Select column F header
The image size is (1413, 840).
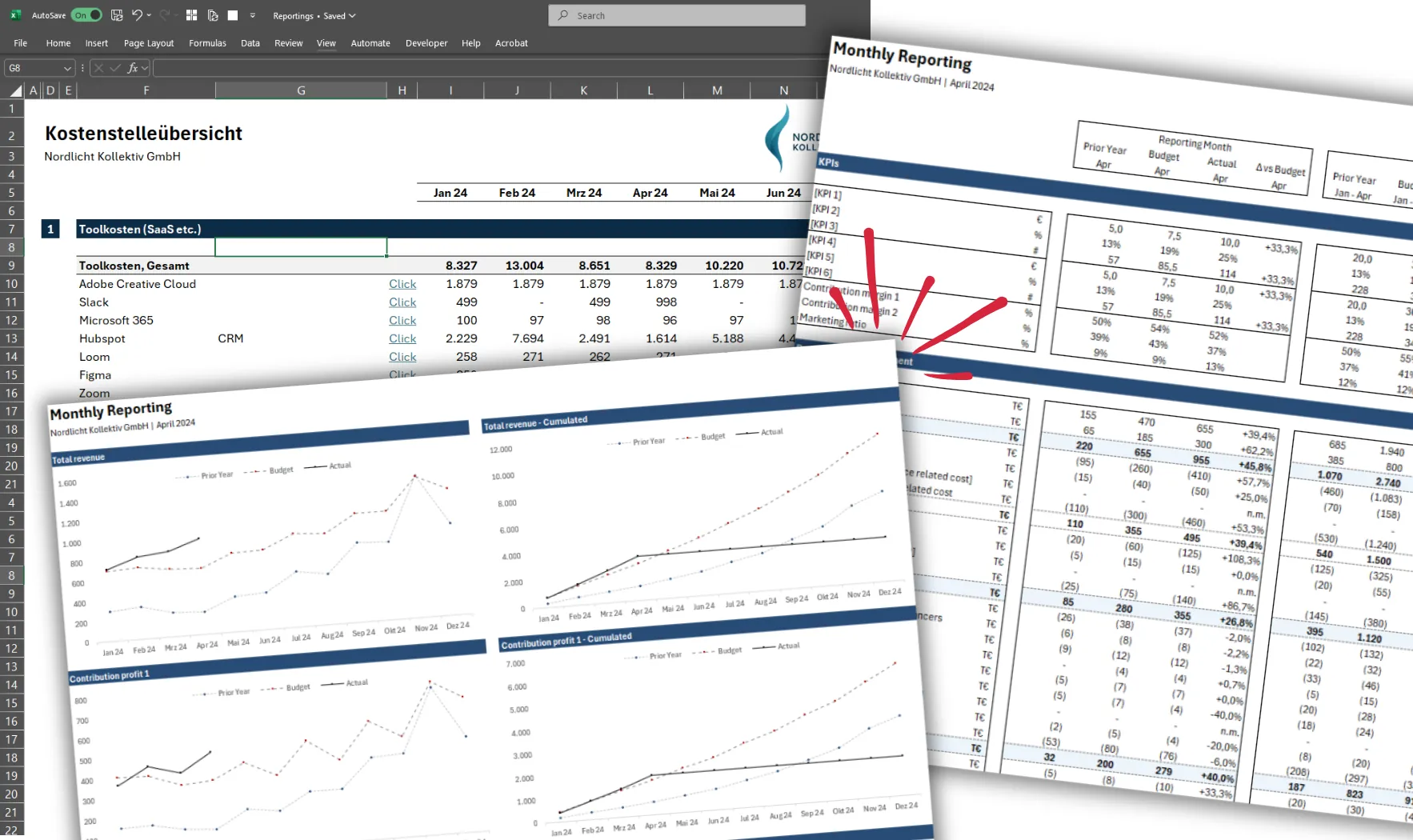pyautogui.click(x=146, y=90)
